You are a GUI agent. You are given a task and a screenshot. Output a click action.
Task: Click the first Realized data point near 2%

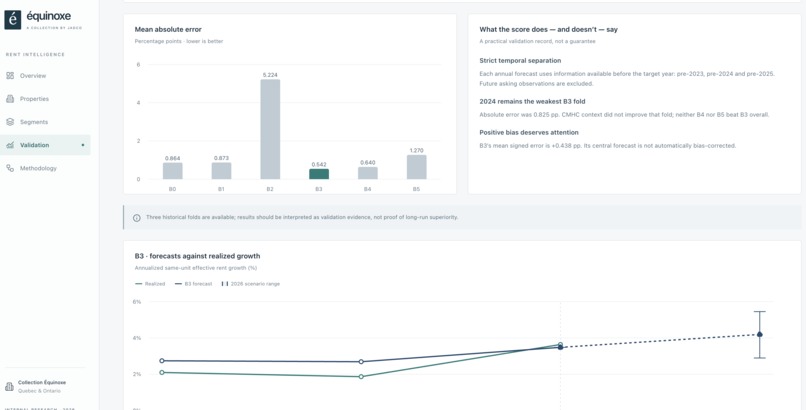tap(162, 372)
